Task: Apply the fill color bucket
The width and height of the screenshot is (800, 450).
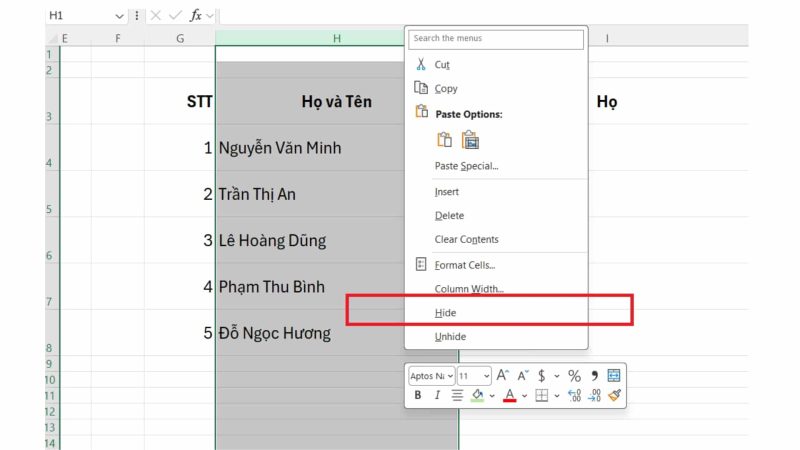Action: tap(478, 395)
